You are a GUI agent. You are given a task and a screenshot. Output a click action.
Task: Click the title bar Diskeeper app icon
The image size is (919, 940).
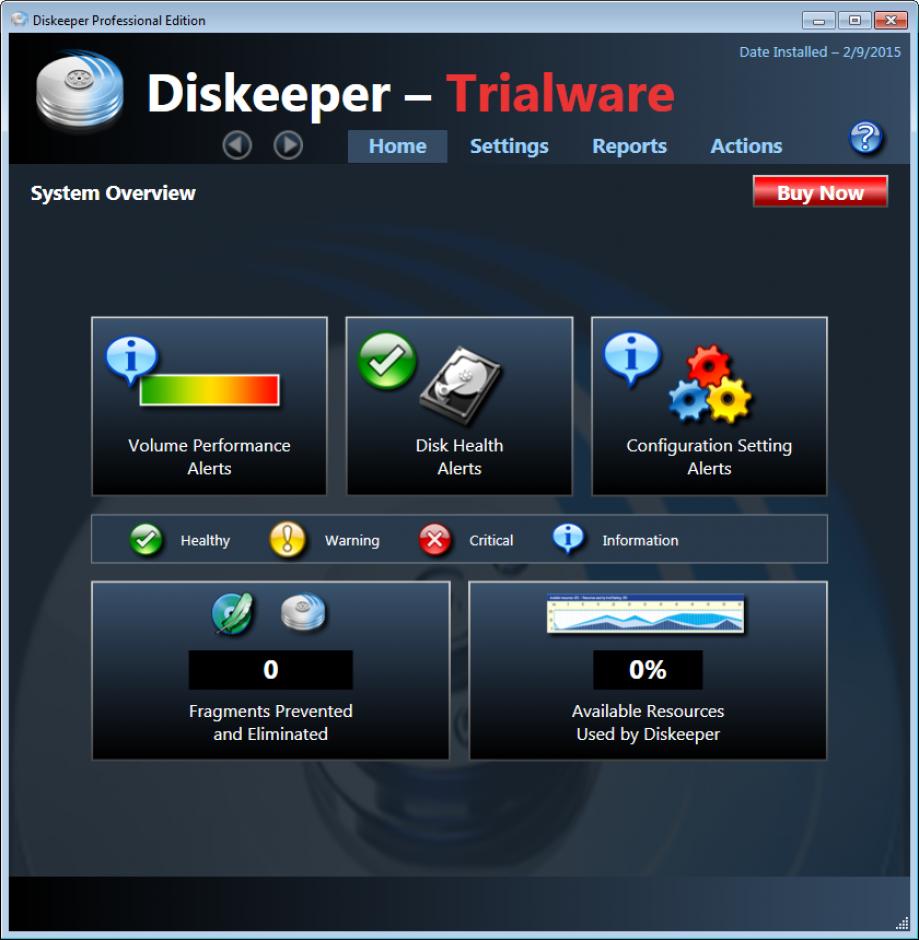point(19,19)
